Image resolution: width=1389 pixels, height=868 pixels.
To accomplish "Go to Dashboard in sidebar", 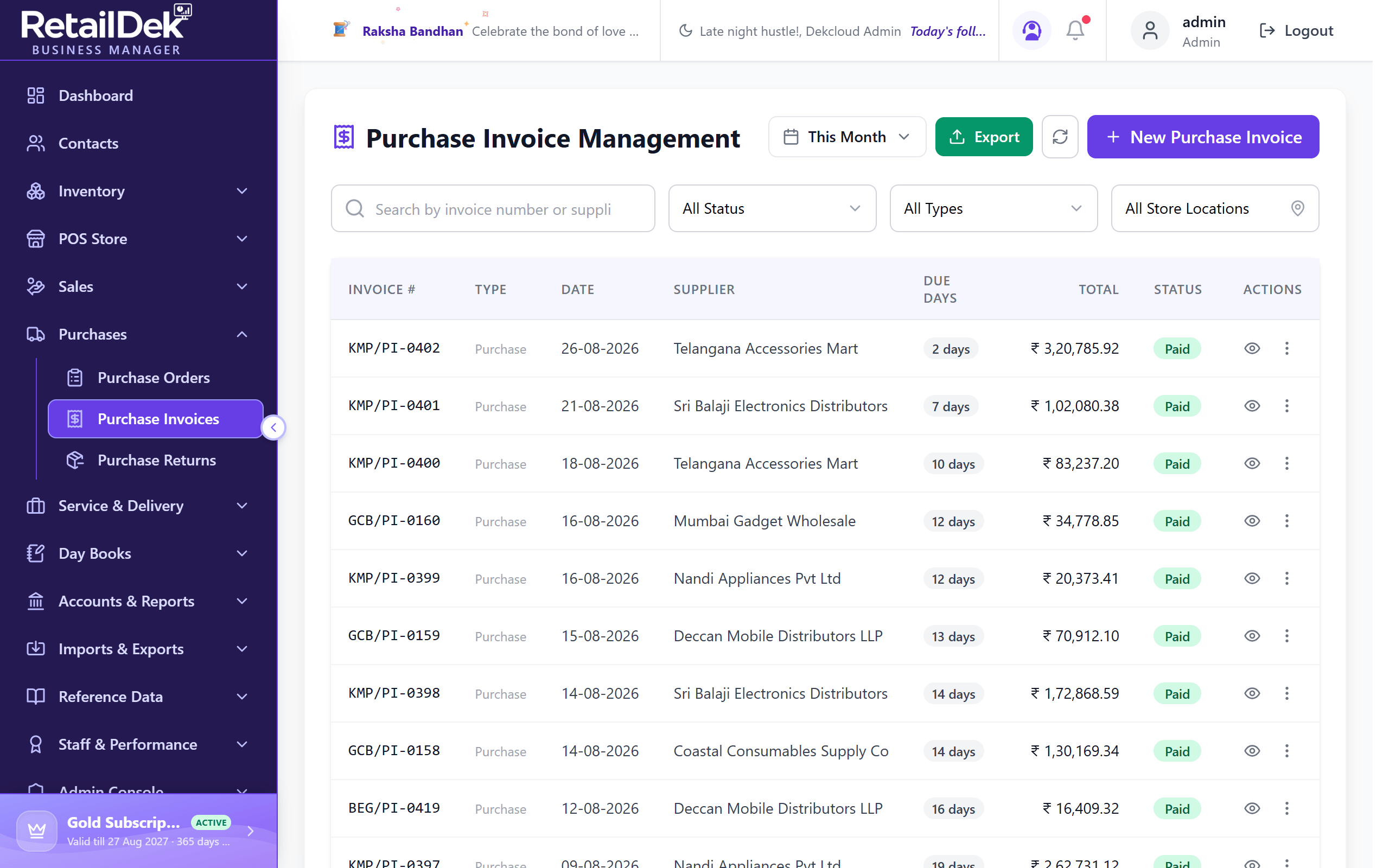I will [x=138, y=95].
